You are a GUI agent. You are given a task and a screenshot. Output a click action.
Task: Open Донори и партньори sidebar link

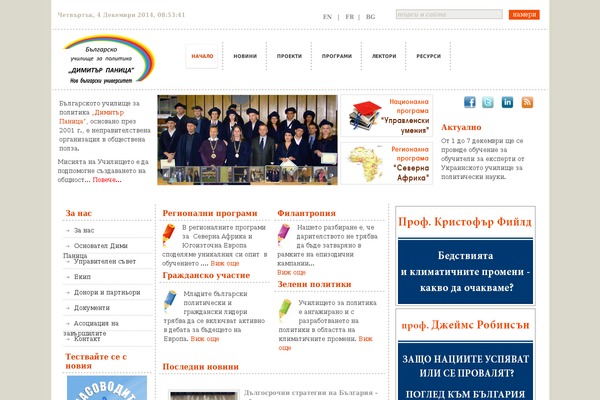107,292
